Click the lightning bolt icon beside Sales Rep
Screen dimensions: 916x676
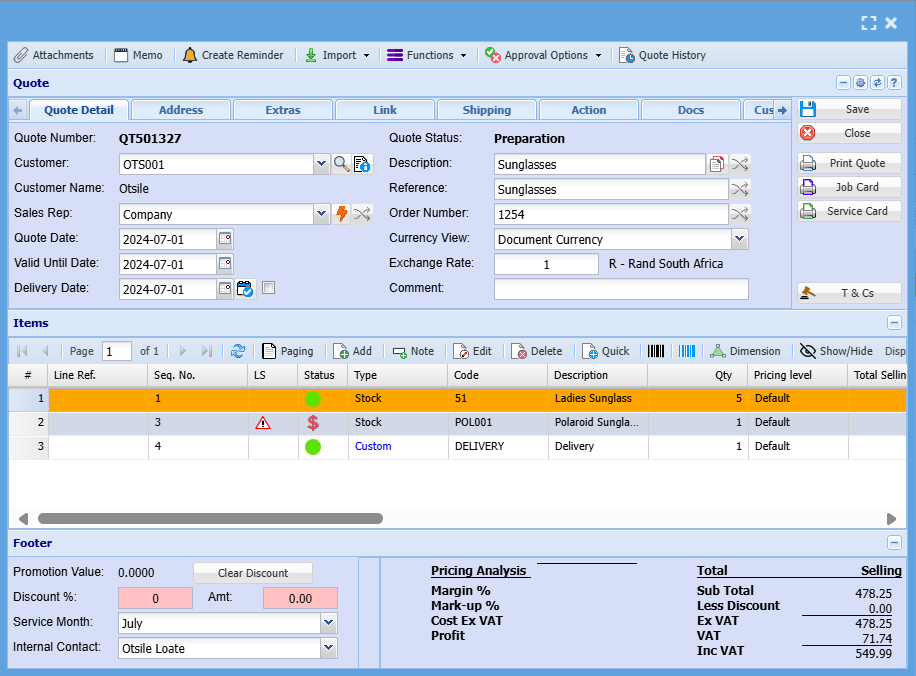(341, 214)
